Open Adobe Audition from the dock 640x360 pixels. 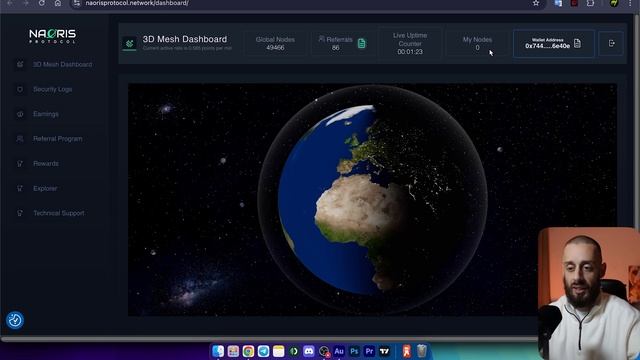[x=339, y=351]
